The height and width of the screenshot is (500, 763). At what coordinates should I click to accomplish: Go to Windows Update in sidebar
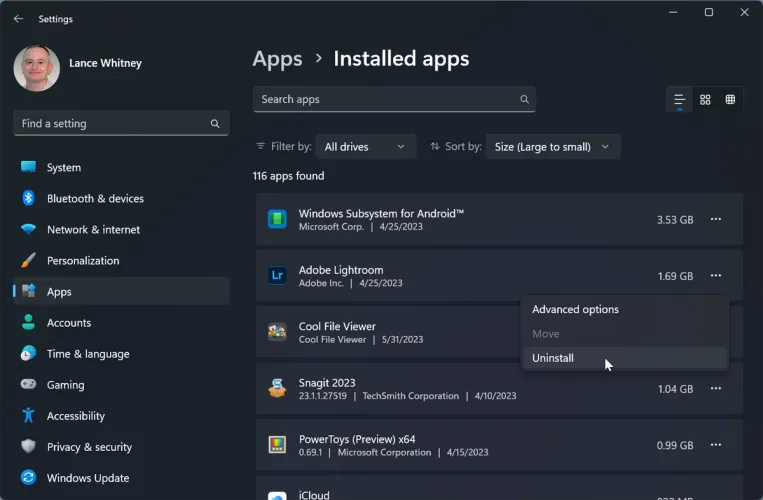point(88,478)
